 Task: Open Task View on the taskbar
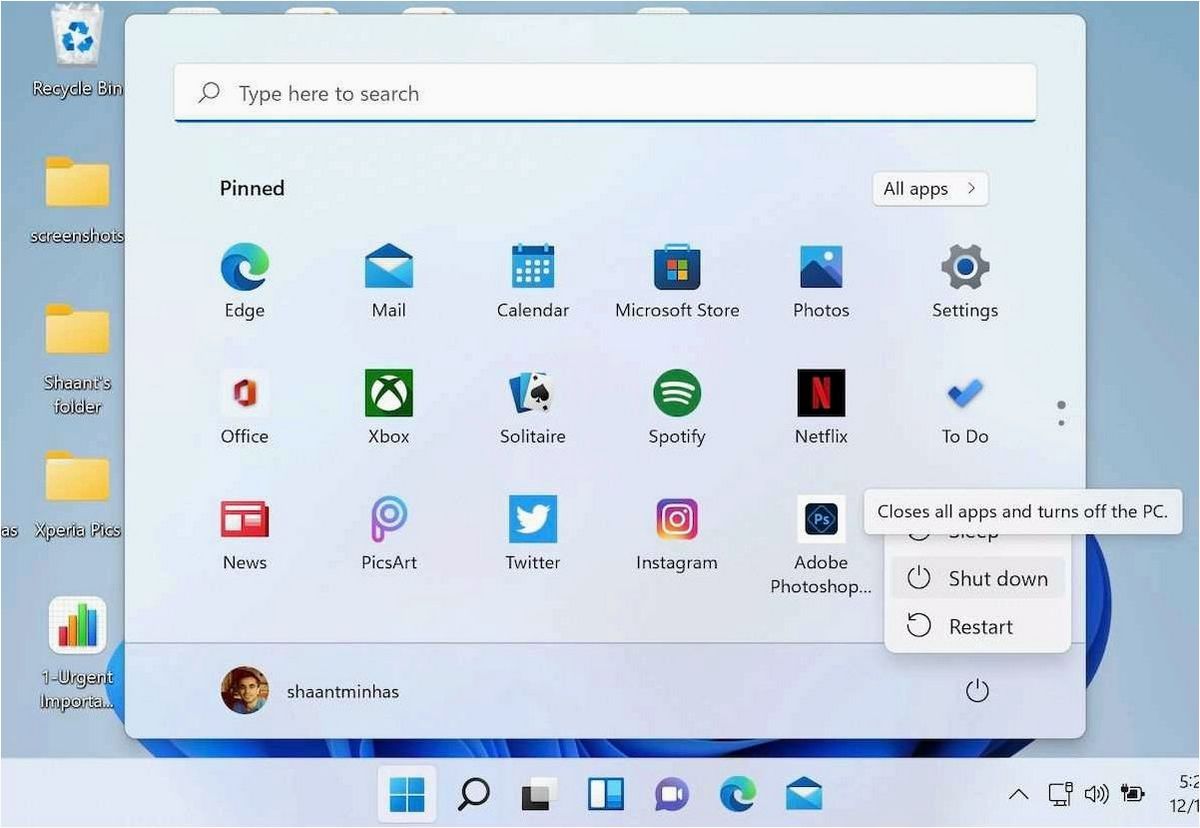(x=539, y=795)
